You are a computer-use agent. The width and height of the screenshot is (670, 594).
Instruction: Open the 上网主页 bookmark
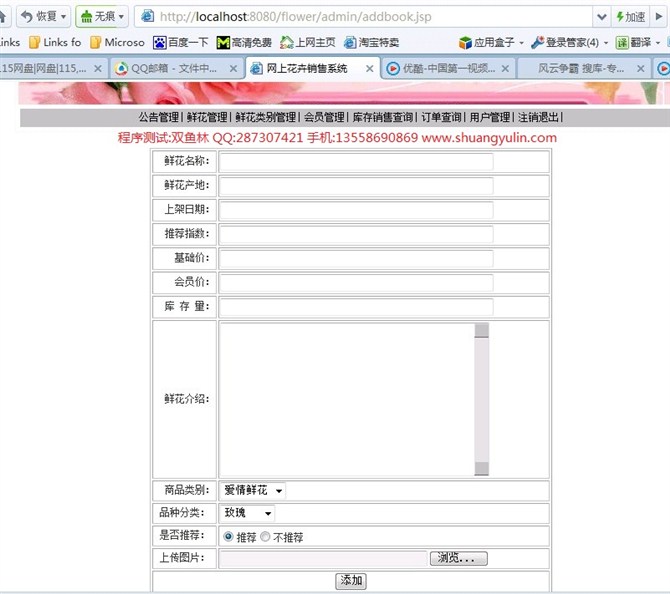tap(308, 42)
